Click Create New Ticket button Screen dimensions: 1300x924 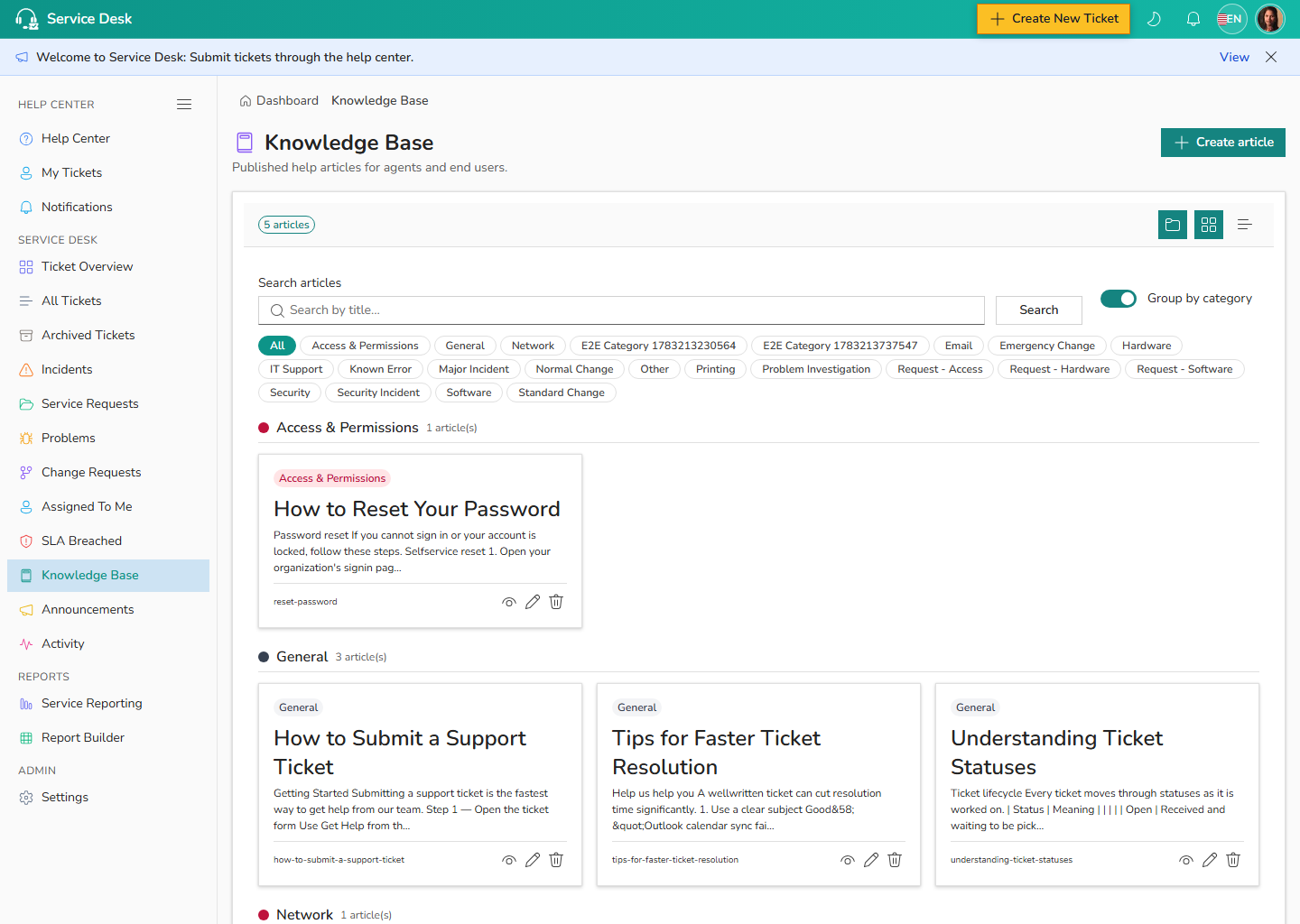1054,19
